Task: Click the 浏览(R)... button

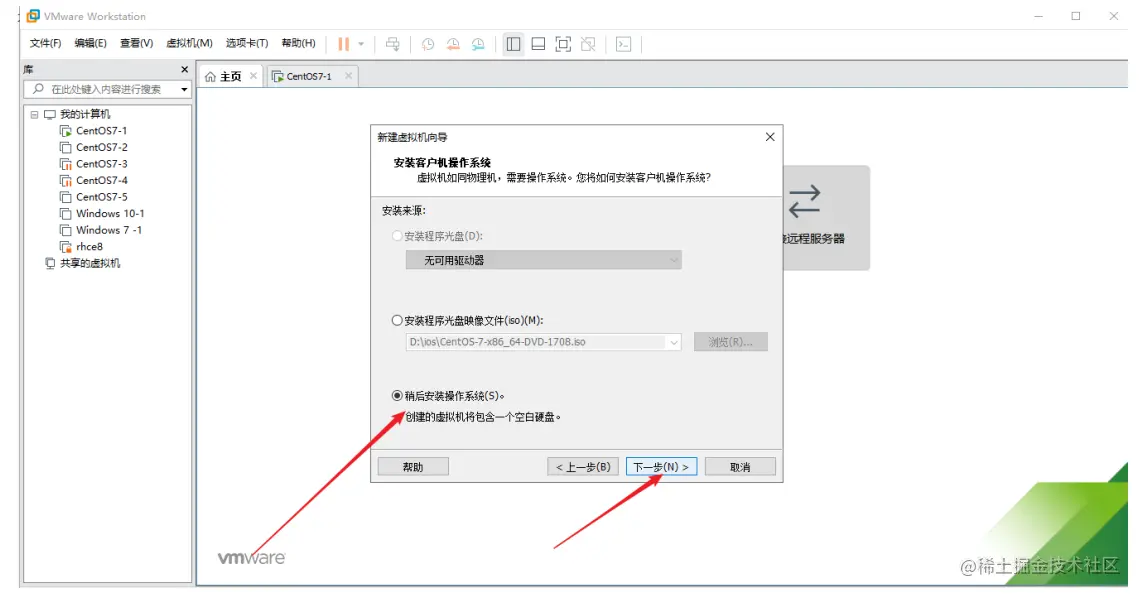Action: pyautogui.click(x=731, y=342)
